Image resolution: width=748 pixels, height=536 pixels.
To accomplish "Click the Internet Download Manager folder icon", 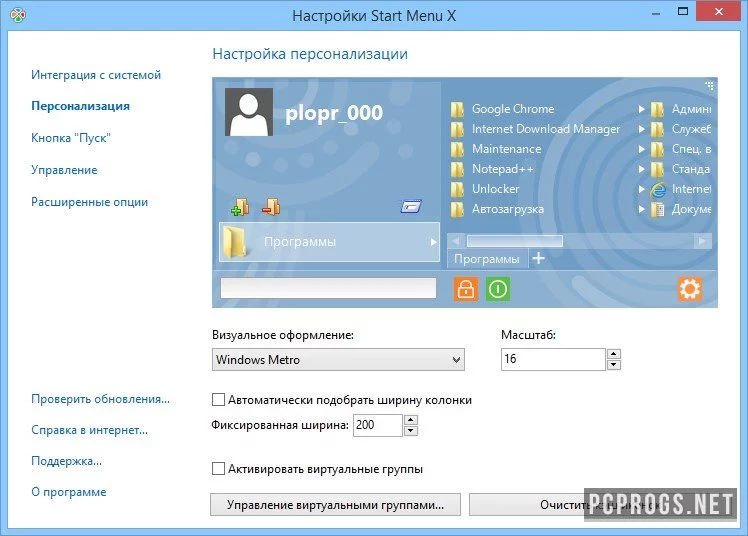I will (457, 129).
